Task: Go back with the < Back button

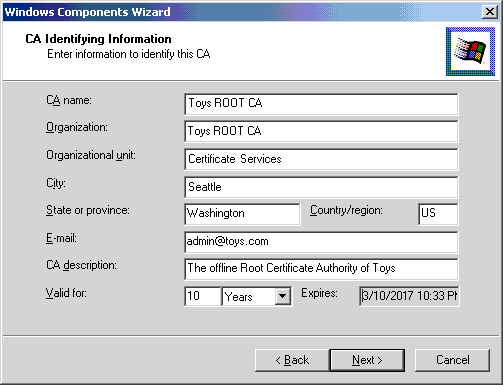Action: [x=292, y=360]
